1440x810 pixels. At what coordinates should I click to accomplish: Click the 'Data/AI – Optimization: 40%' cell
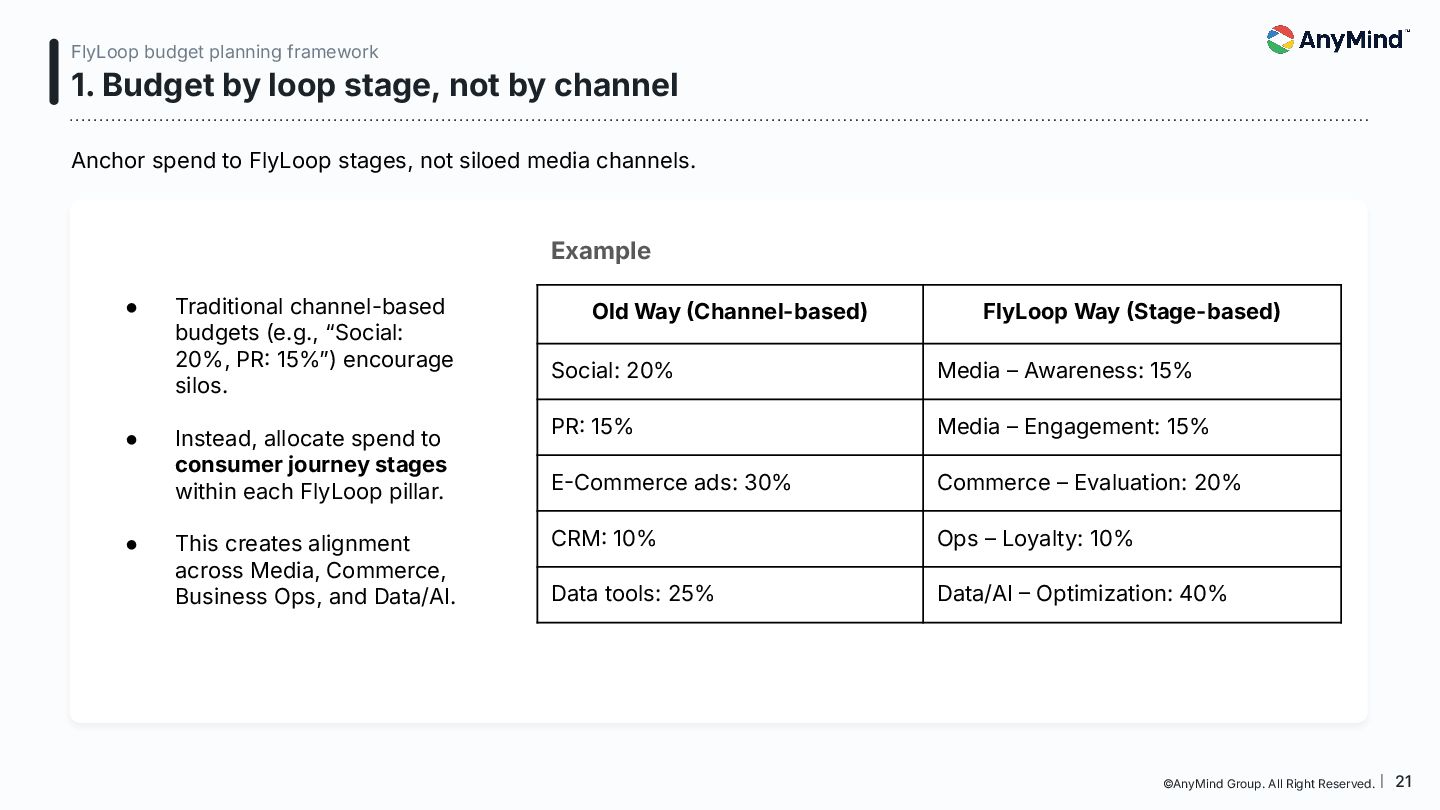pyautogui.click(x=1132, y=595)
